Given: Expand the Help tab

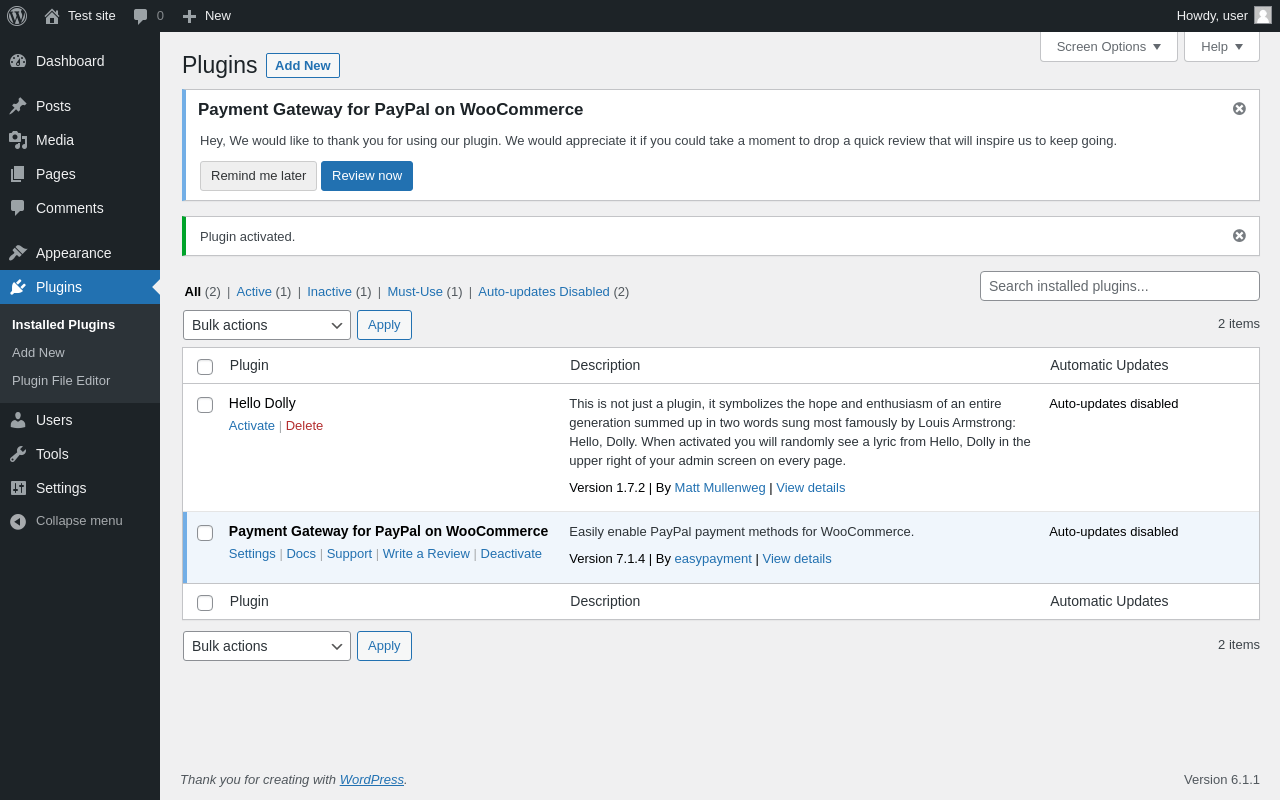Looking at the screenshot, I should 1221,46.
